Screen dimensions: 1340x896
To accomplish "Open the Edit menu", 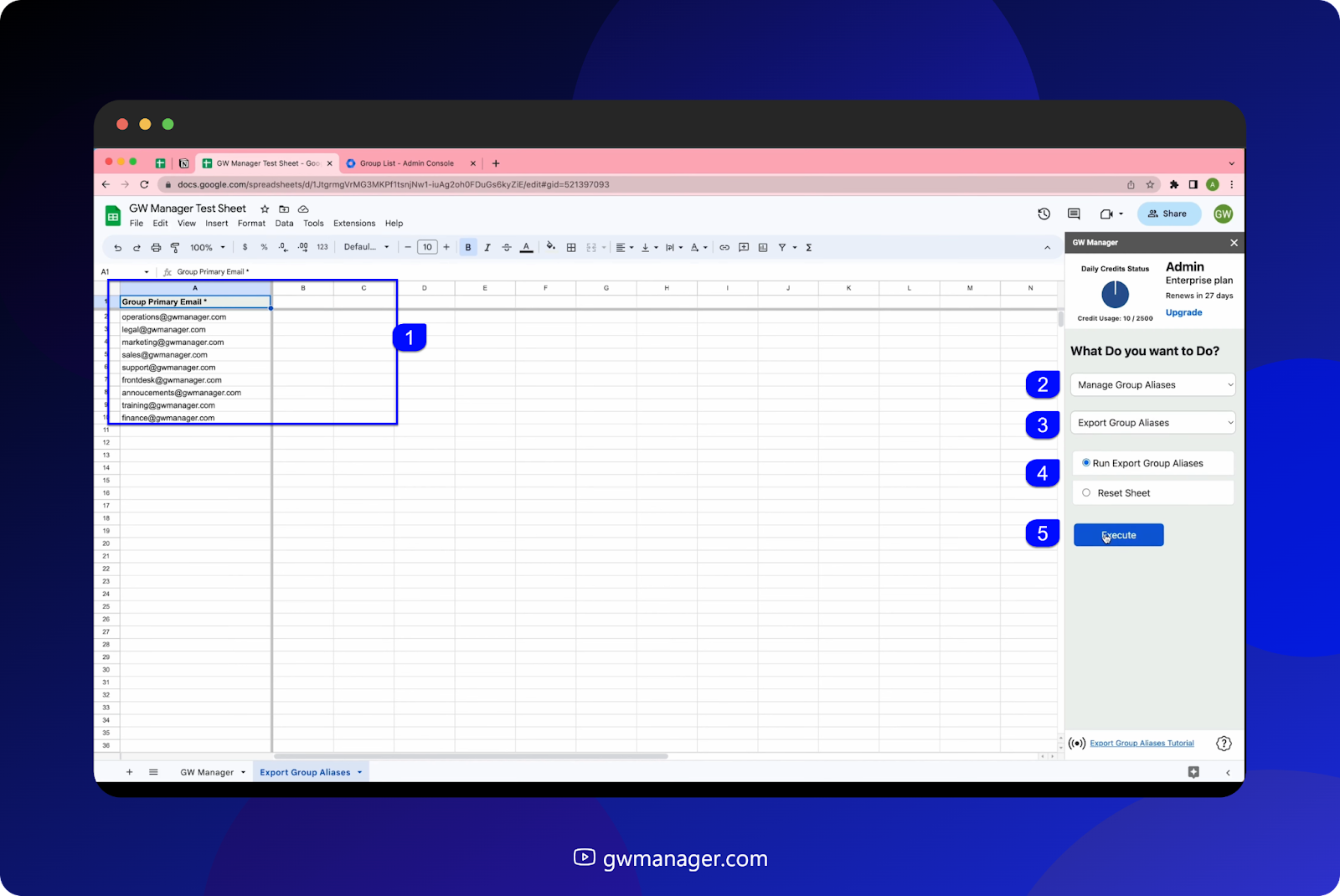I will click(x=160, y=224).
